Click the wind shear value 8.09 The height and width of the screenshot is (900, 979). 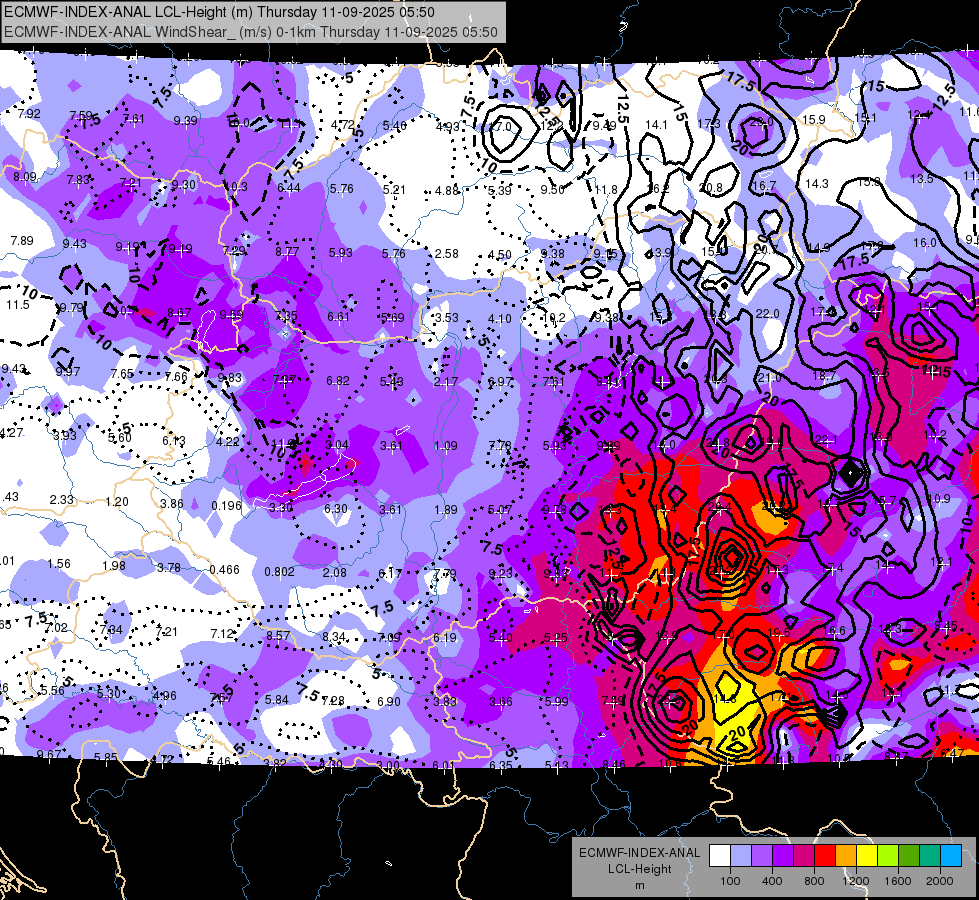pyautogui.click(x=25, y=177)
